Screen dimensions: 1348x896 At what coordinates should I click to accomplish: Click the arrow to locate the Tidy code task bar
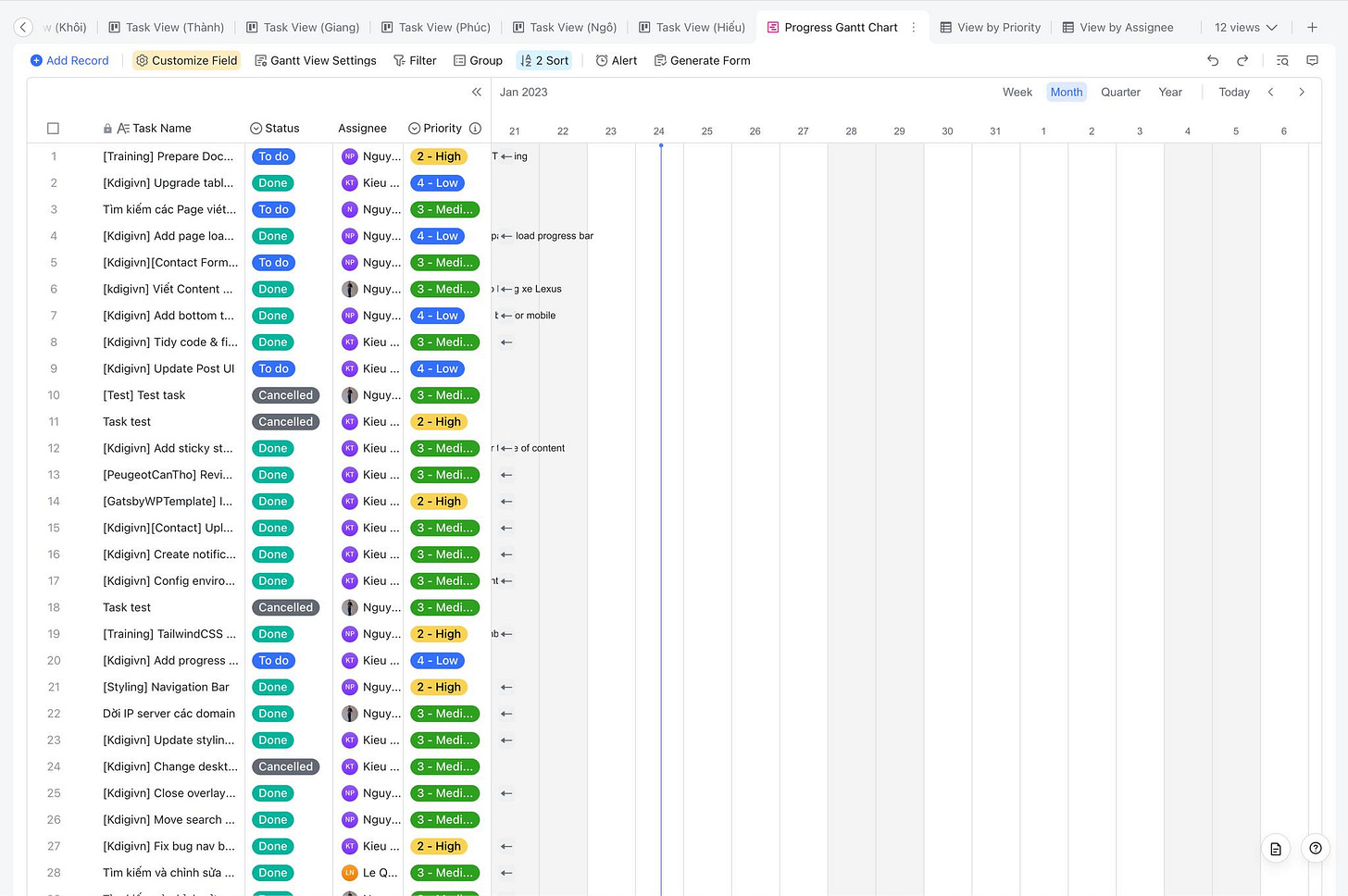506,342
